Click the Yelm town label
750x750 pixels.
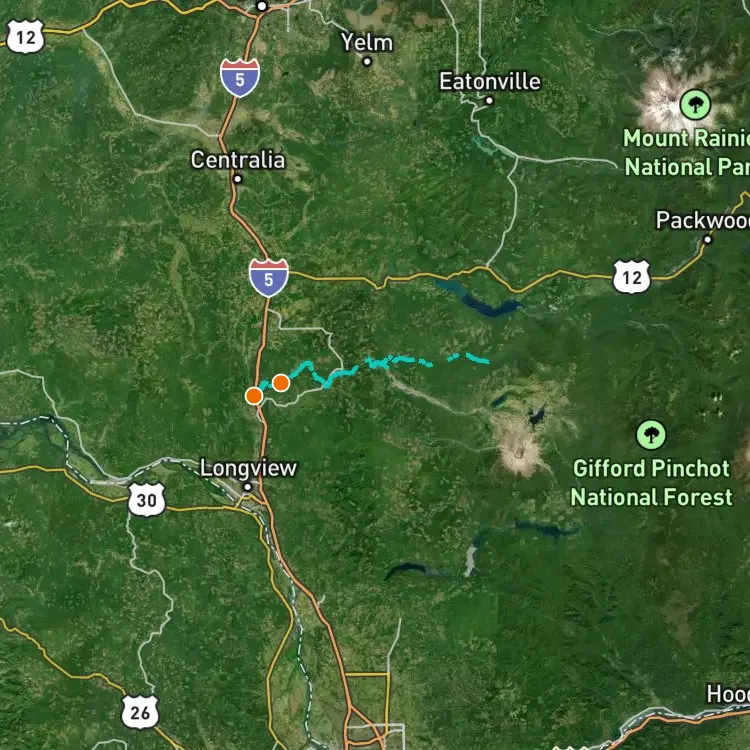[367, 43]
